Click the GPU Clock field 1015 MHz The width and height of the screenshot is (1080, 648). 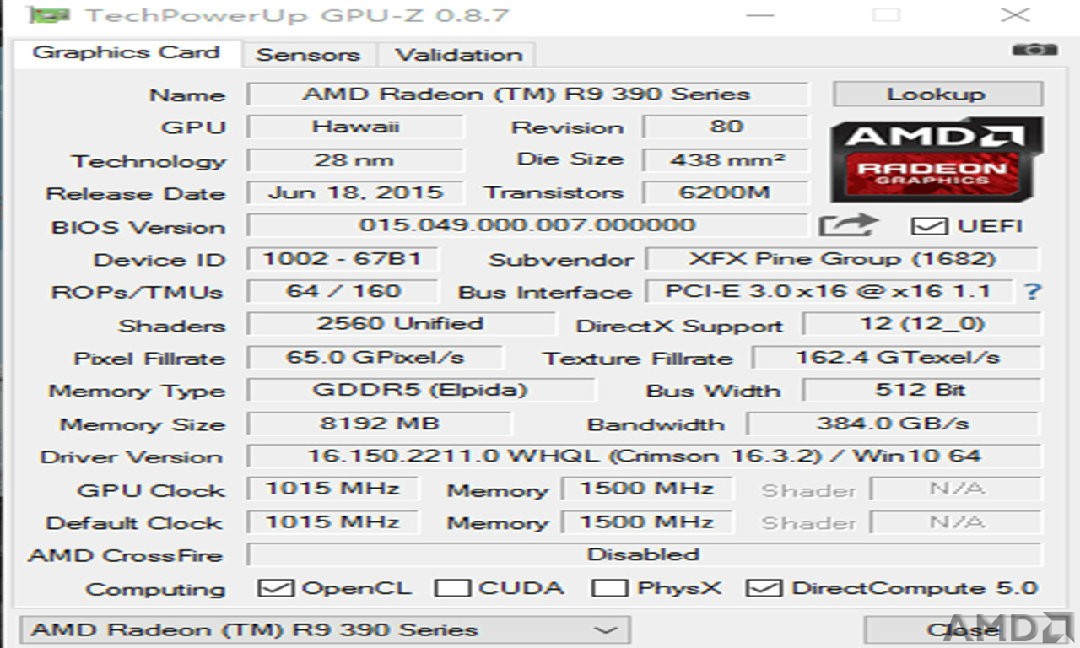tap(333, 489)
